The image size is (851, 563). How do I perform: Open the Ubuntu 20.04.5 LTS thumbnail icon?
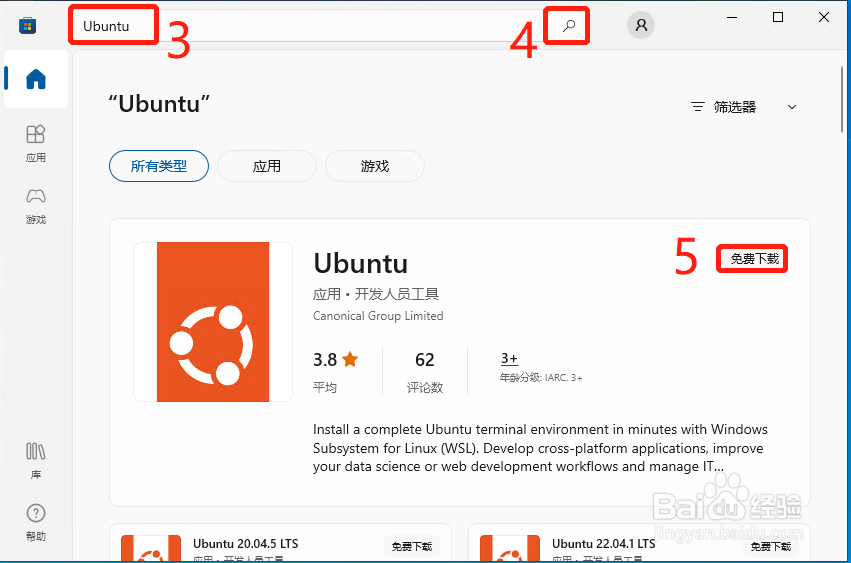(x=151, y=548)
